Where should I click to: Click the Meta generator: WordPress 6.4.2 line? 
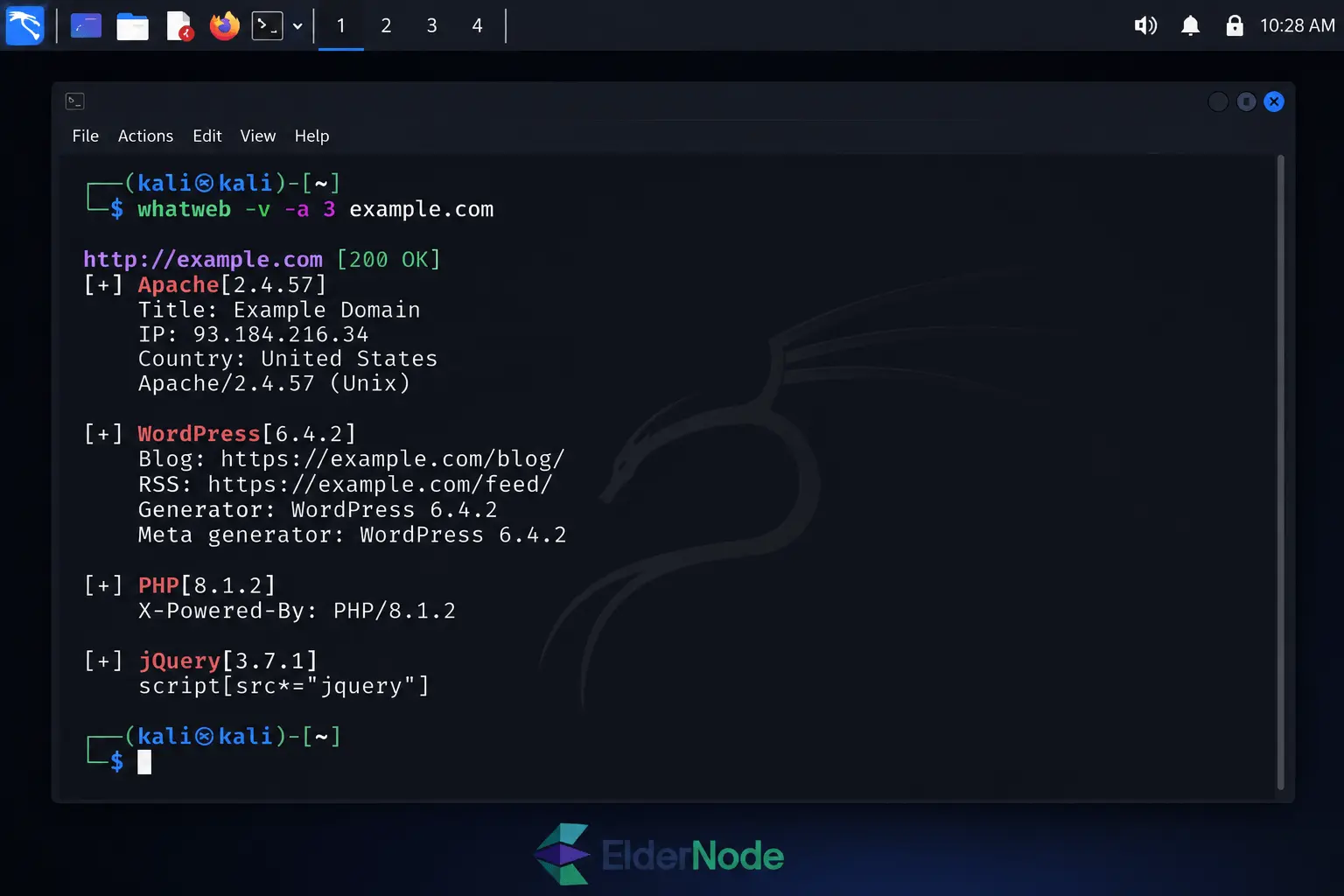click(x=353, y=535)
